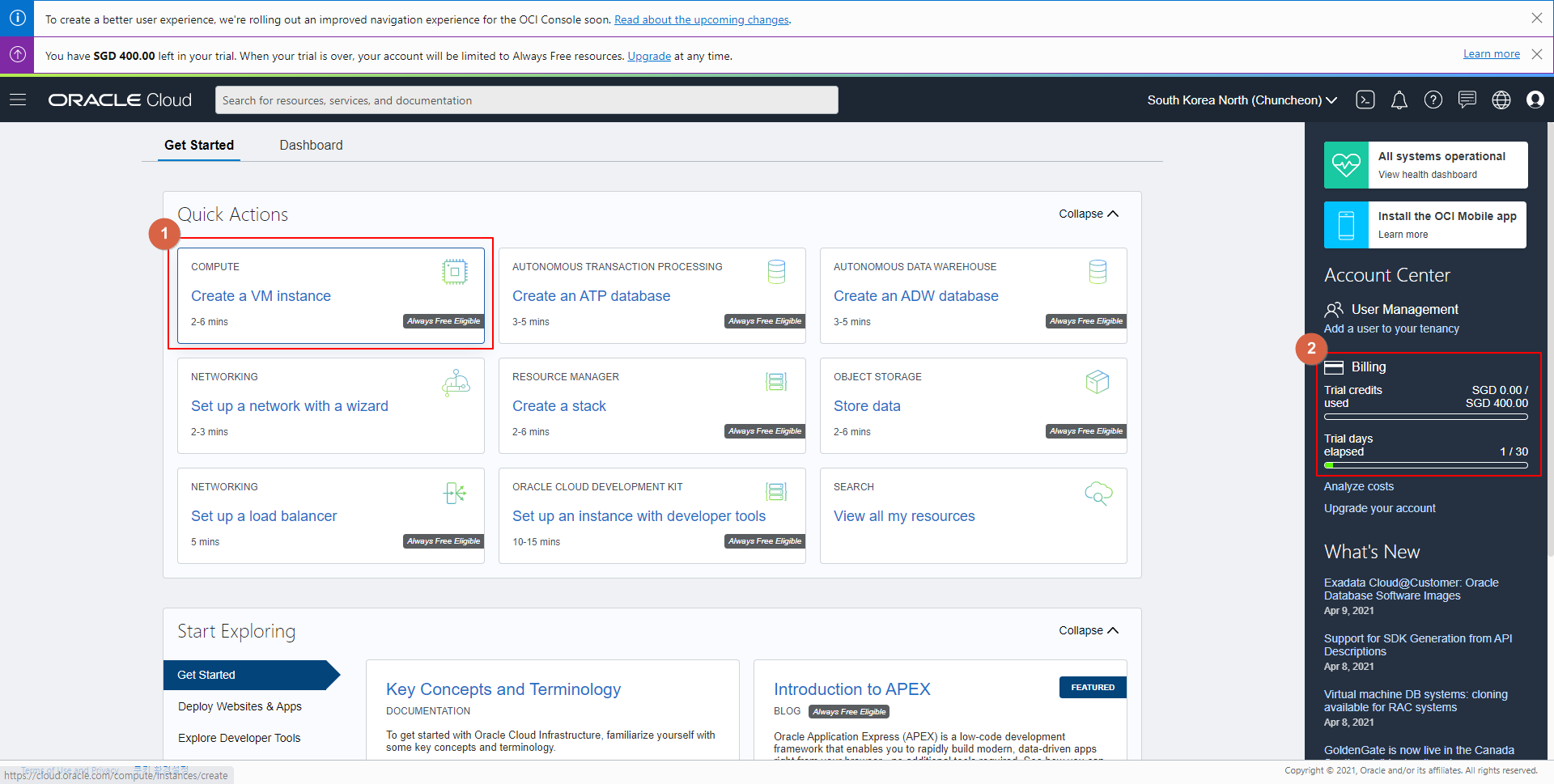The height and width of the screenshot is (784, 1554).
Task: Click the Upgrade link in trial banner
Action: pyautogui.click(x=649, y=56)
